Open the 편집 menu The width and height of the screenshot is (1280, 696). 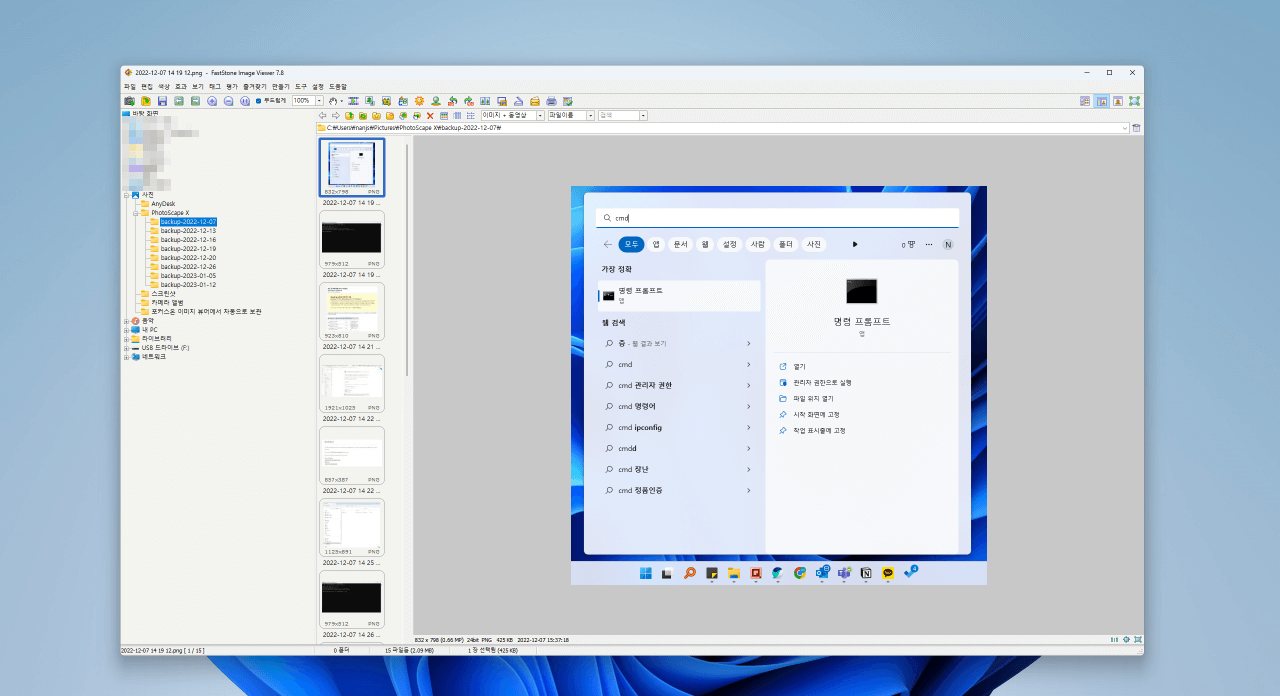click(146, 87)
